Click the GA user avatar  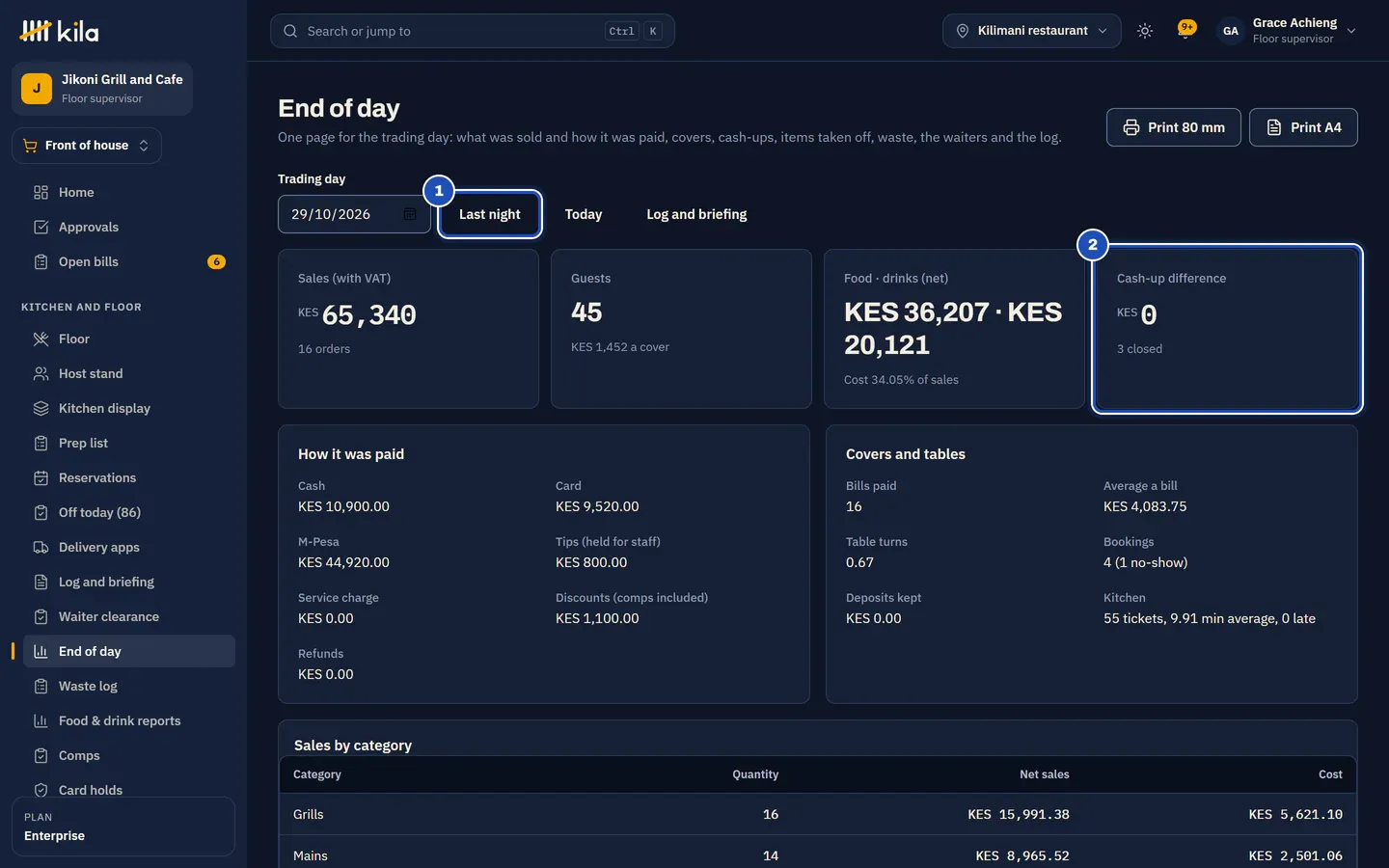(1231, 31)
